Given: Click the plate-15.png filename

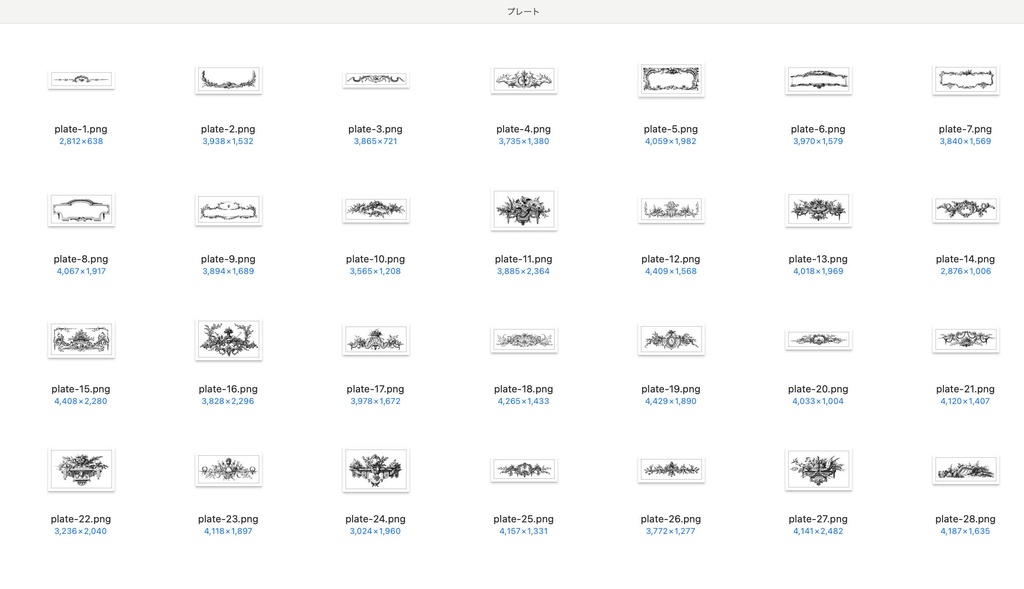Looking at the screenshot, I should pos(81,389).
